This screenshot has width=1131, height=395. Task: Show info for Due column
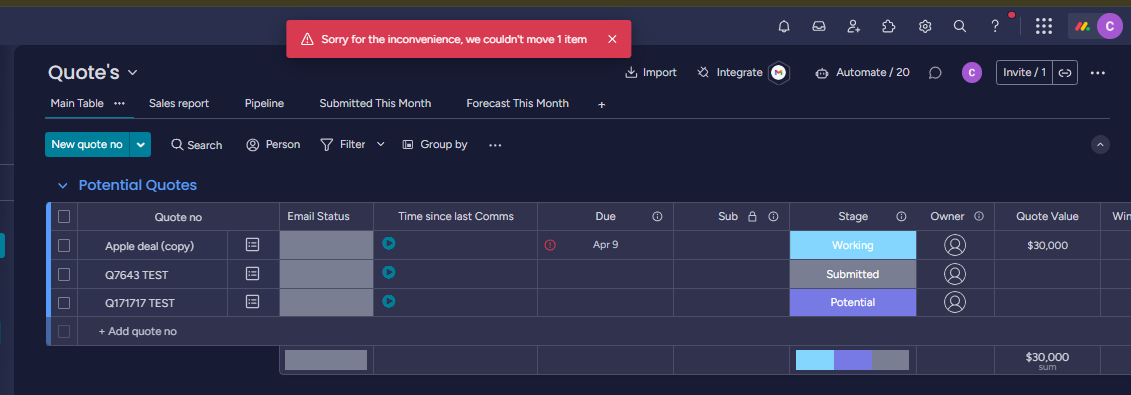[x=657, y=216]
